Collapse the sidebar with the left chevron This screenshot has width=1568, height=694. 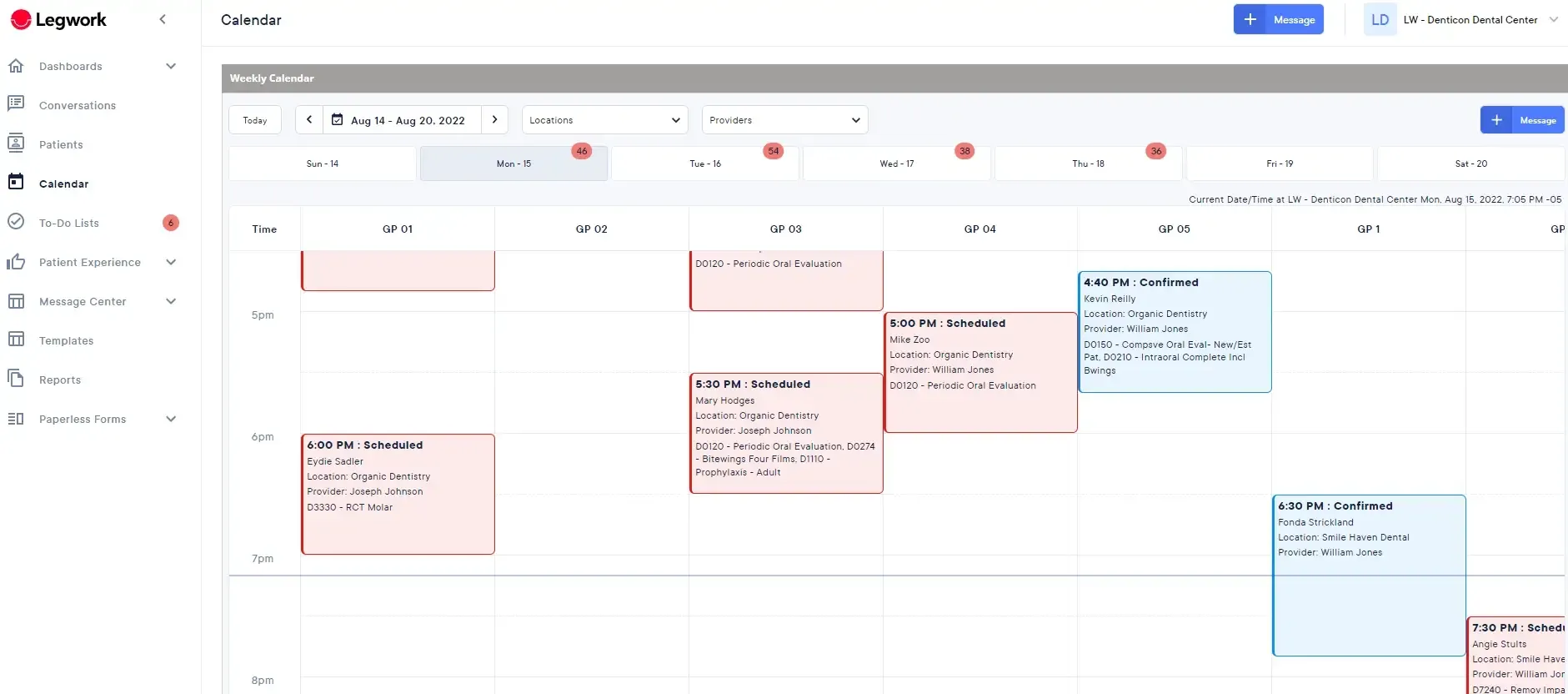tap(163, 19)
